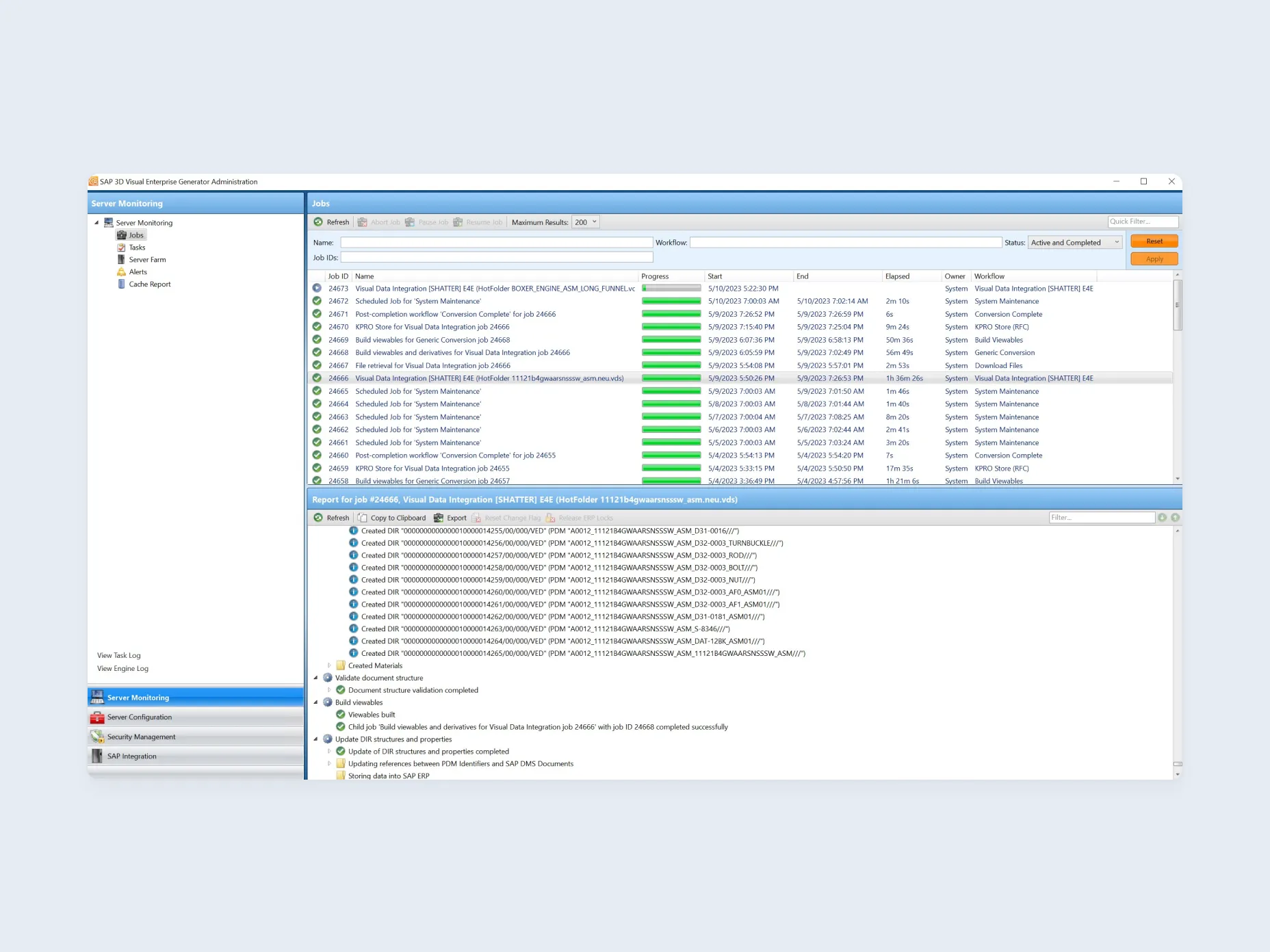Image resolution: width=1270 pixels, height=952 pixels.
Task: Click the green check icon for job 24666
Action: tap(317, 378)
